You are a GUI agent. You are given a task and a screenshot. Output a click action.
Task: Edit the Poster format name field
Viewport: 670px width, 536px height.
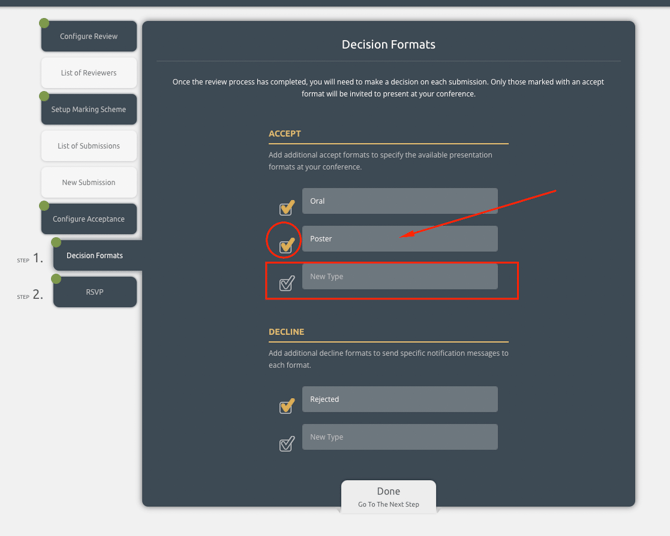coord(399,239)
